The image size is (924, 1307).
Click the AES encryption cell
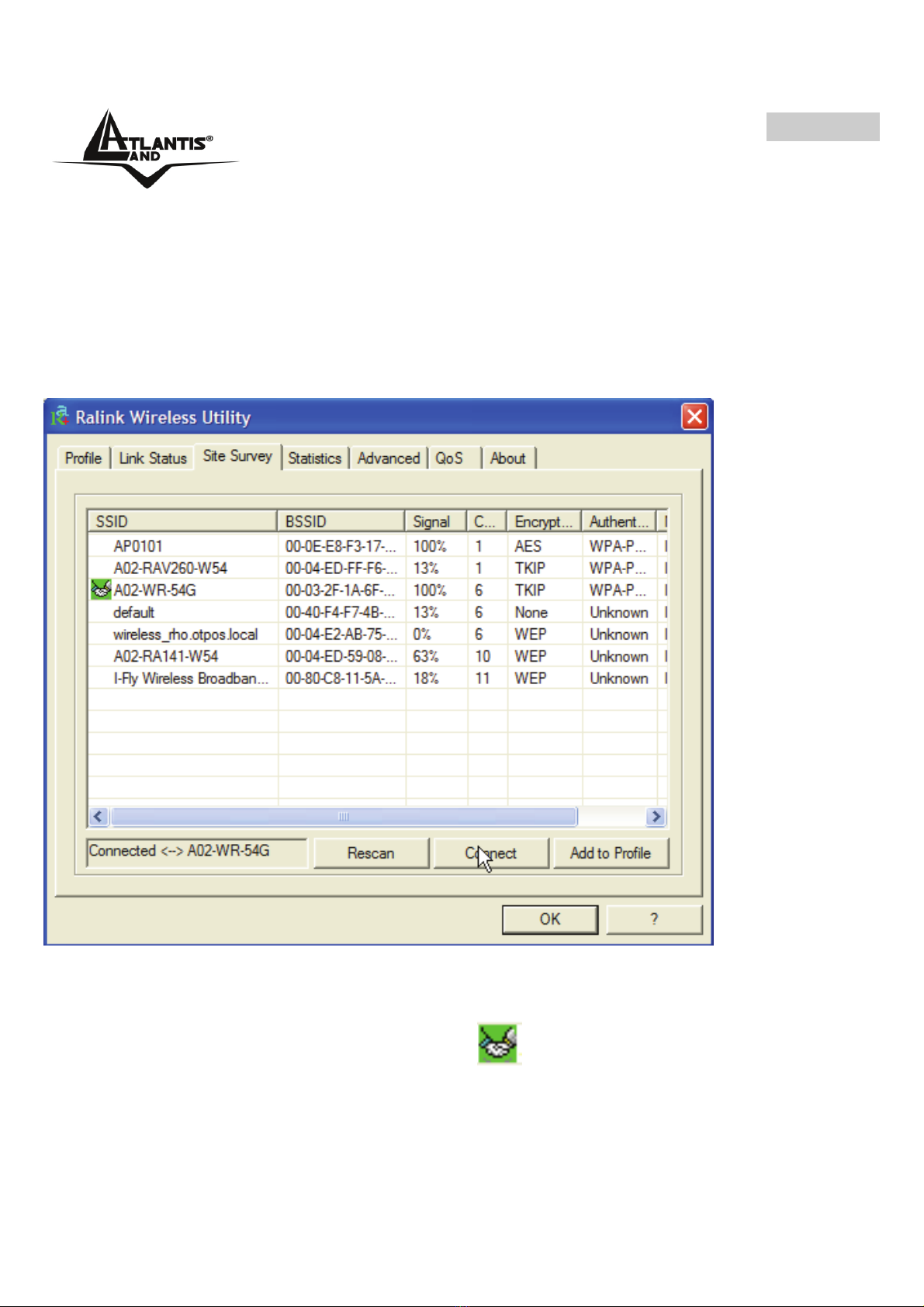coord(528,546)
